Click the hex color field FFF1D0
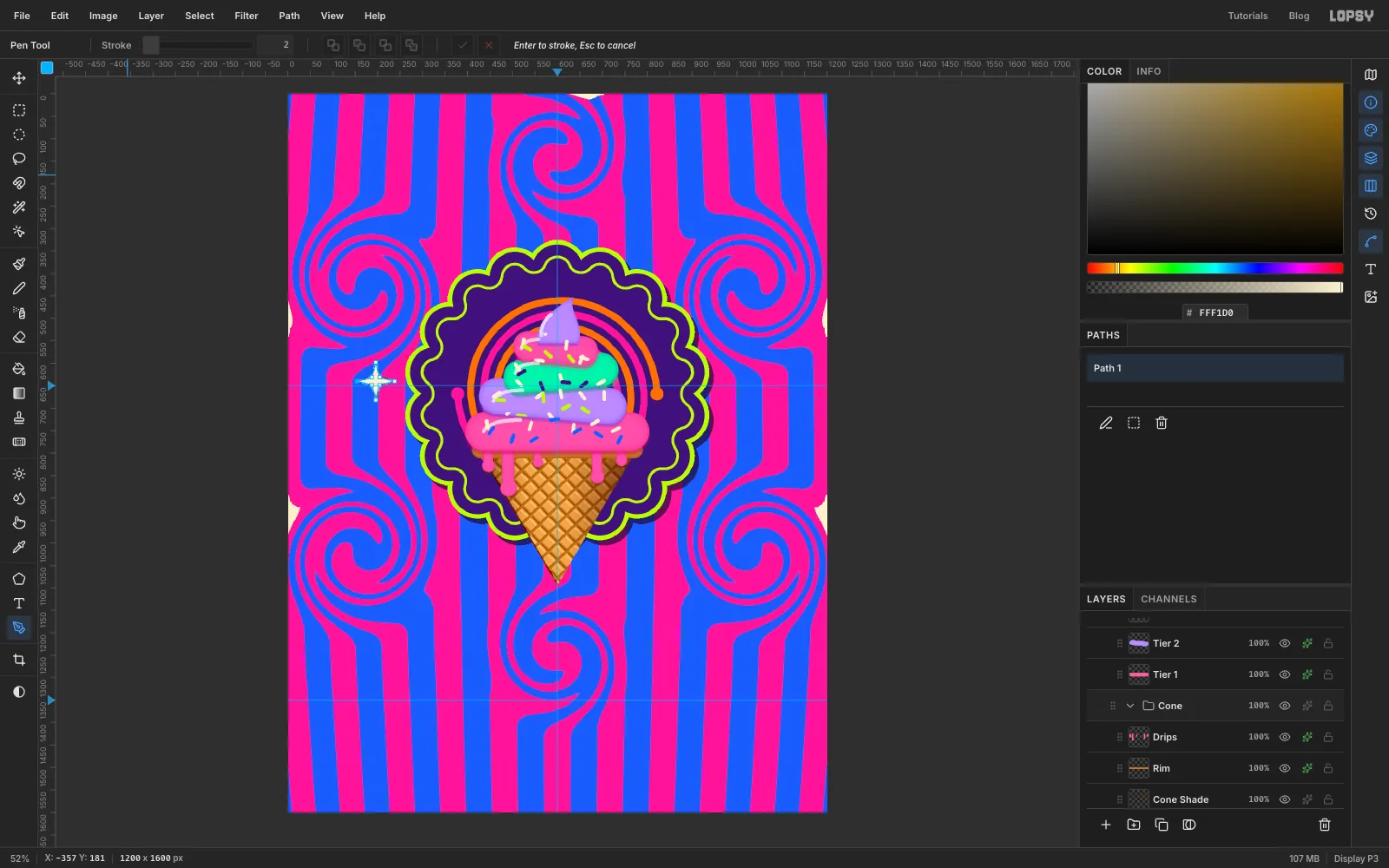 [1215, 312]
